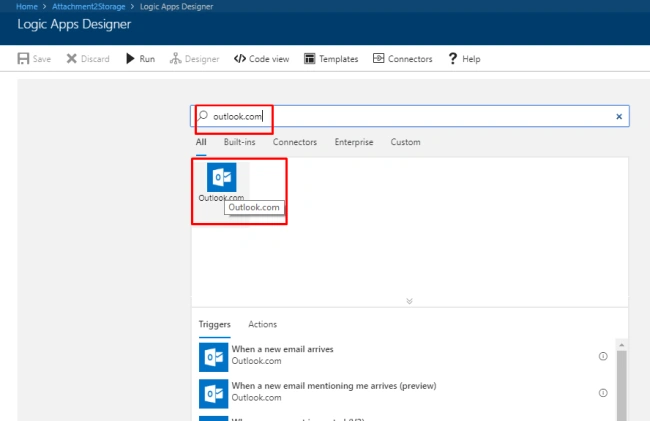
Task: Click Outlook icon for new email arrives trigger
Action: point(213,357)
